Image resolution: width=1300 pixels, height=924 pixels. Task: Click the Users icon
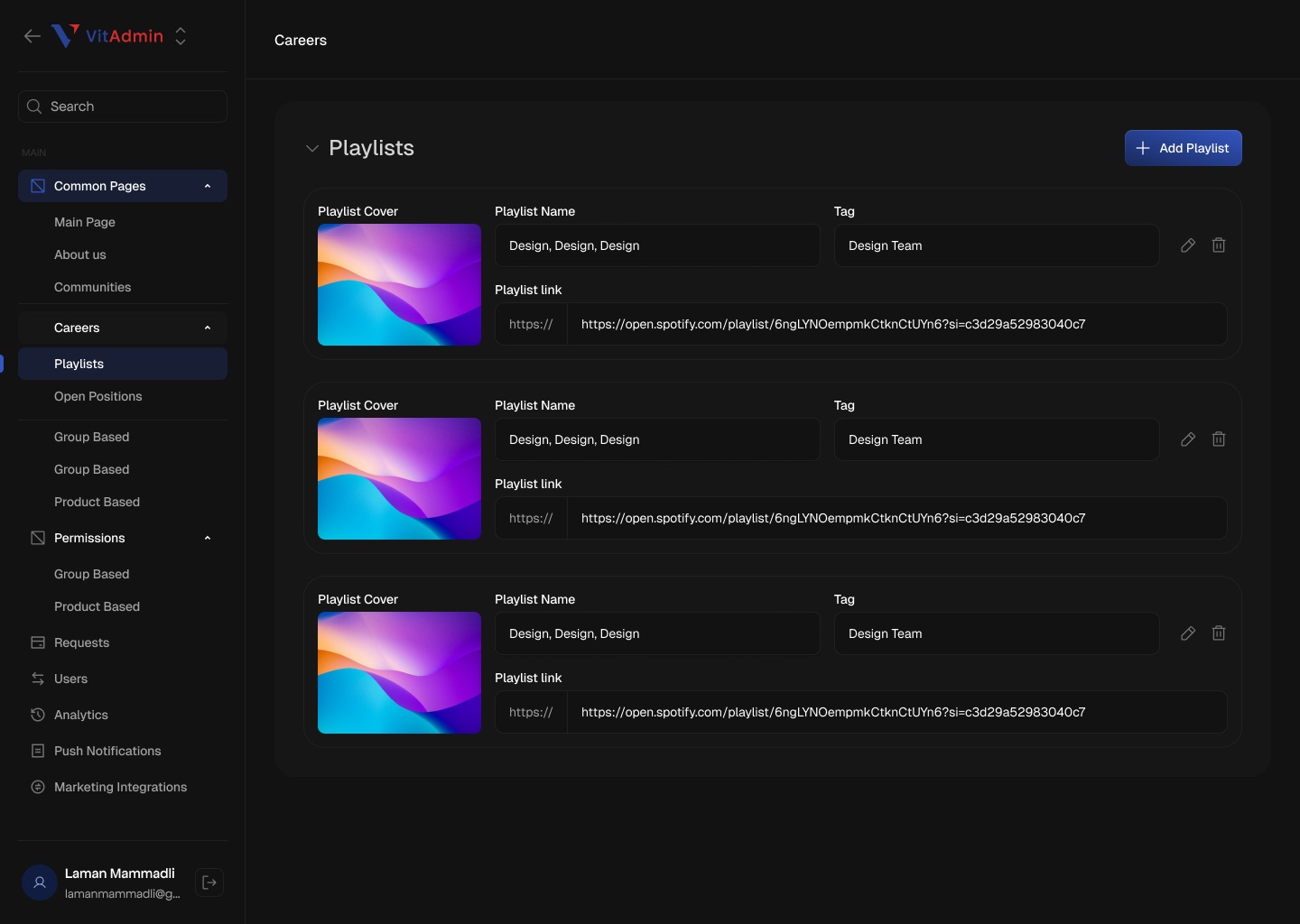pyautogui.click(x=38, y=679)
